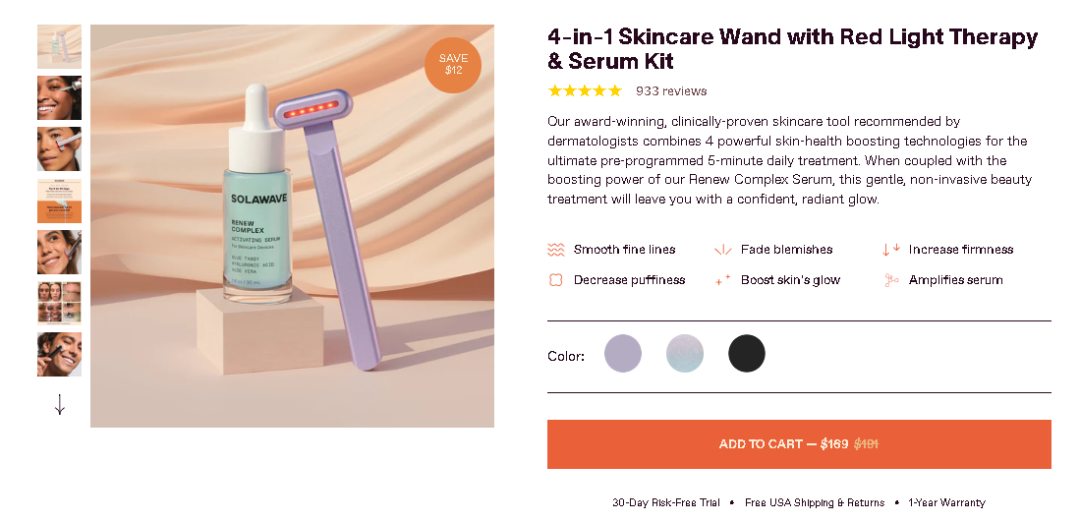Click the Fade blemishes icon
The height and width of the screenshot is (522, 1080).
point(723,250)
